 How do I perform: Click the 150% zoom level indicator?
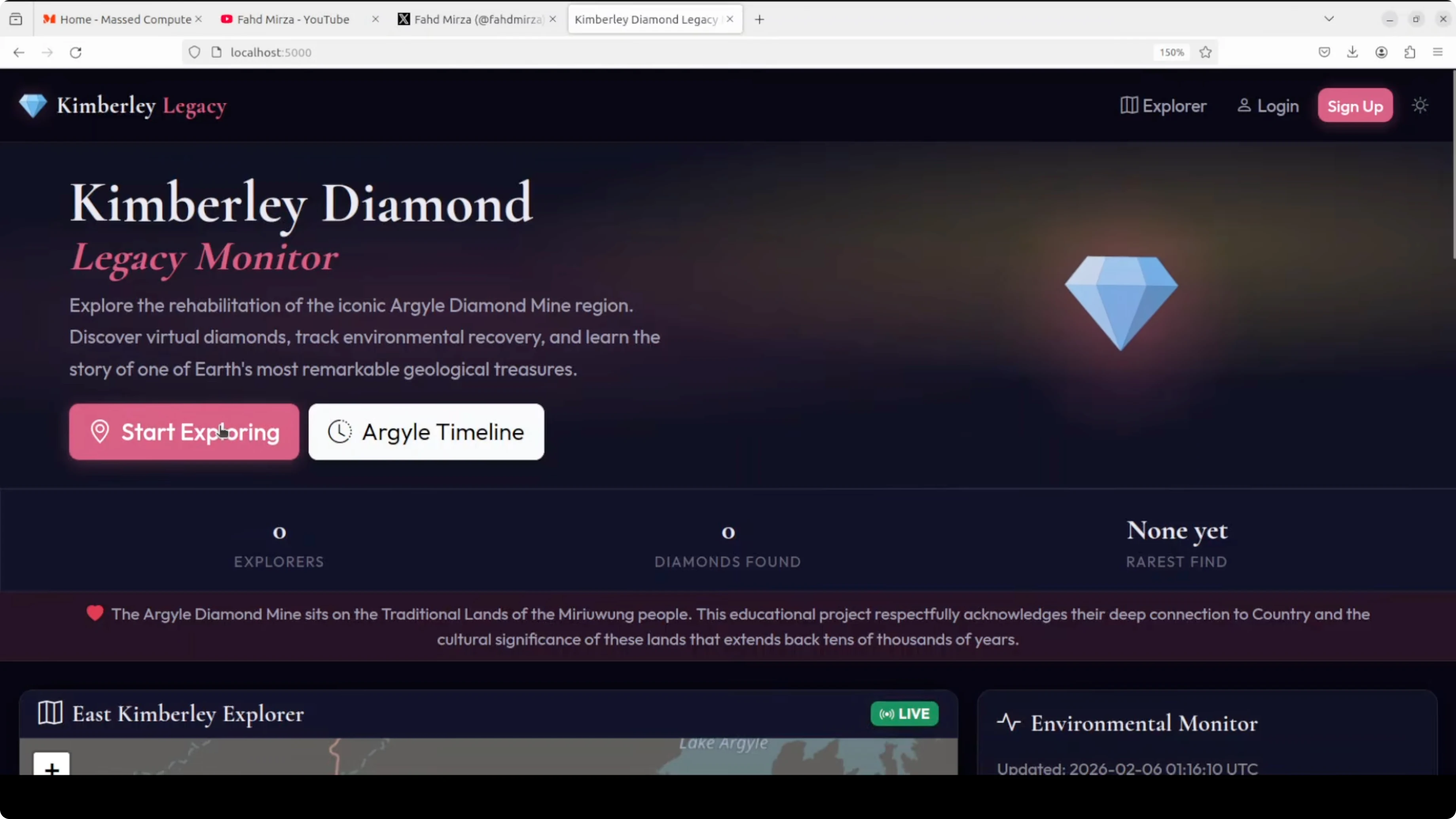click(x=1172, y=52)
